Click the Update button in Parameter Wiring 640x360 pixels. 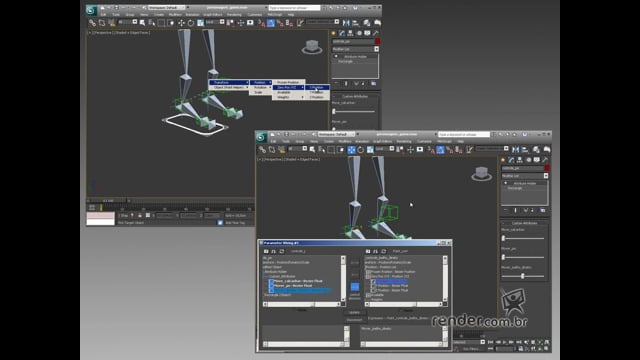tap(354, 312)
